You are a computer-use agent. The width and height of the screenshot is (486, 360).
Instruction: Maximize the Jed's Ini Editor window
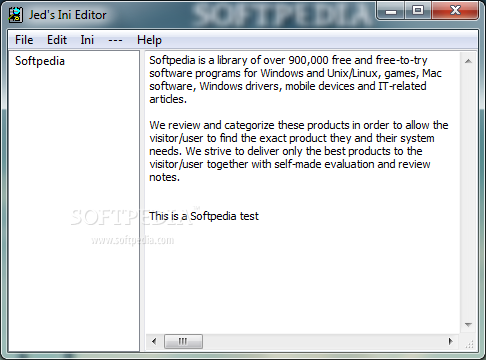(418, 11)
